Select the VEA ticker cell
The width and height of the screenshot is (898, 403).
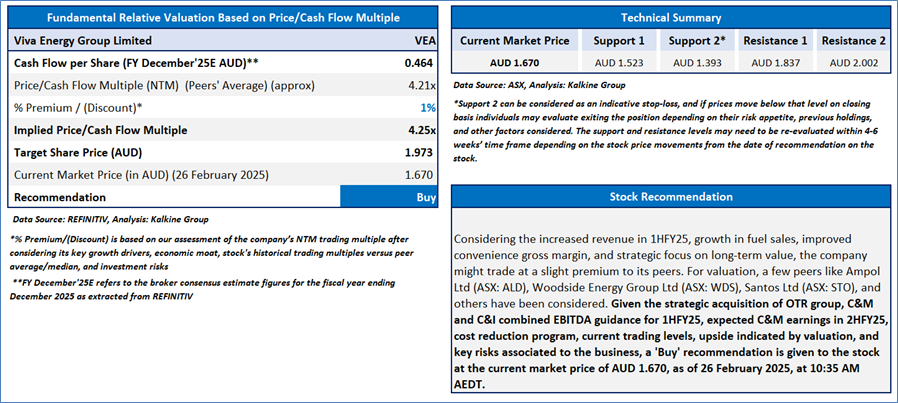[x=424, y=41]
